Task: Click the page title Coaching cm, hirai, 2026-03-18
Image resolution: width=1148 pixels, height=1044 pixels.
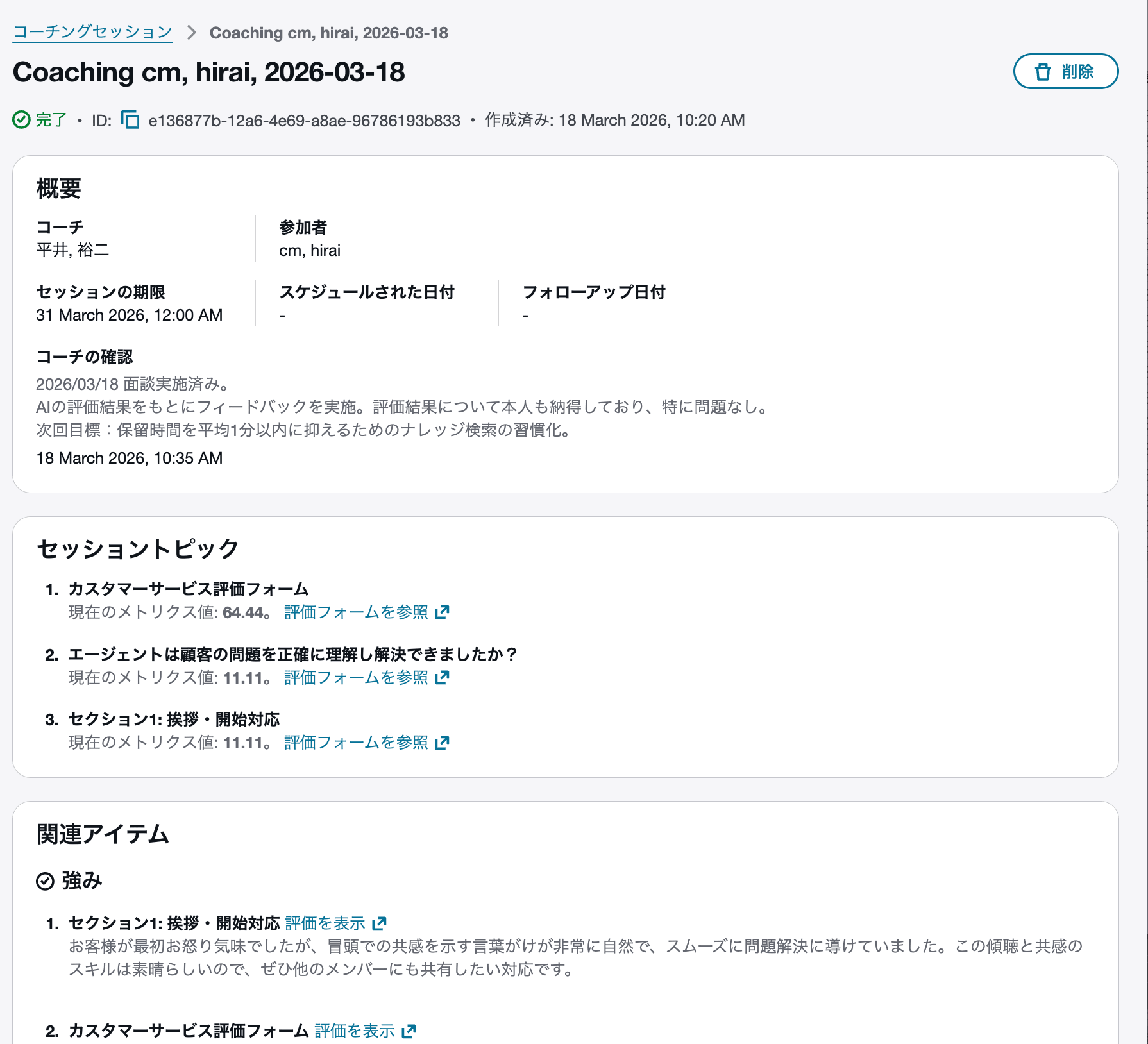Action: pyautogui.click(x=210, y=72)
